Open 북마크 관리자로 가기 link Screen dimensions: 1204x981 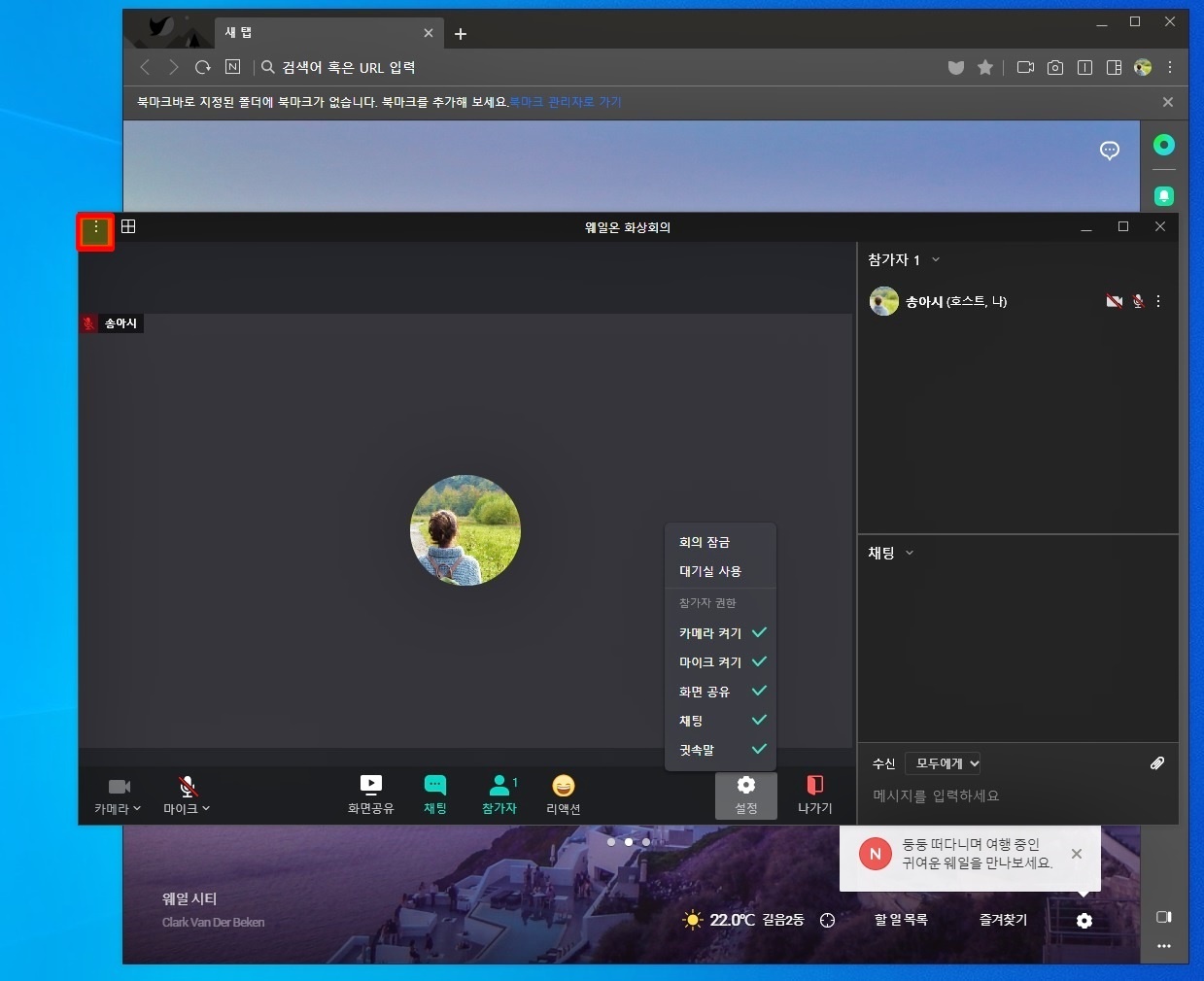(566, 102)
